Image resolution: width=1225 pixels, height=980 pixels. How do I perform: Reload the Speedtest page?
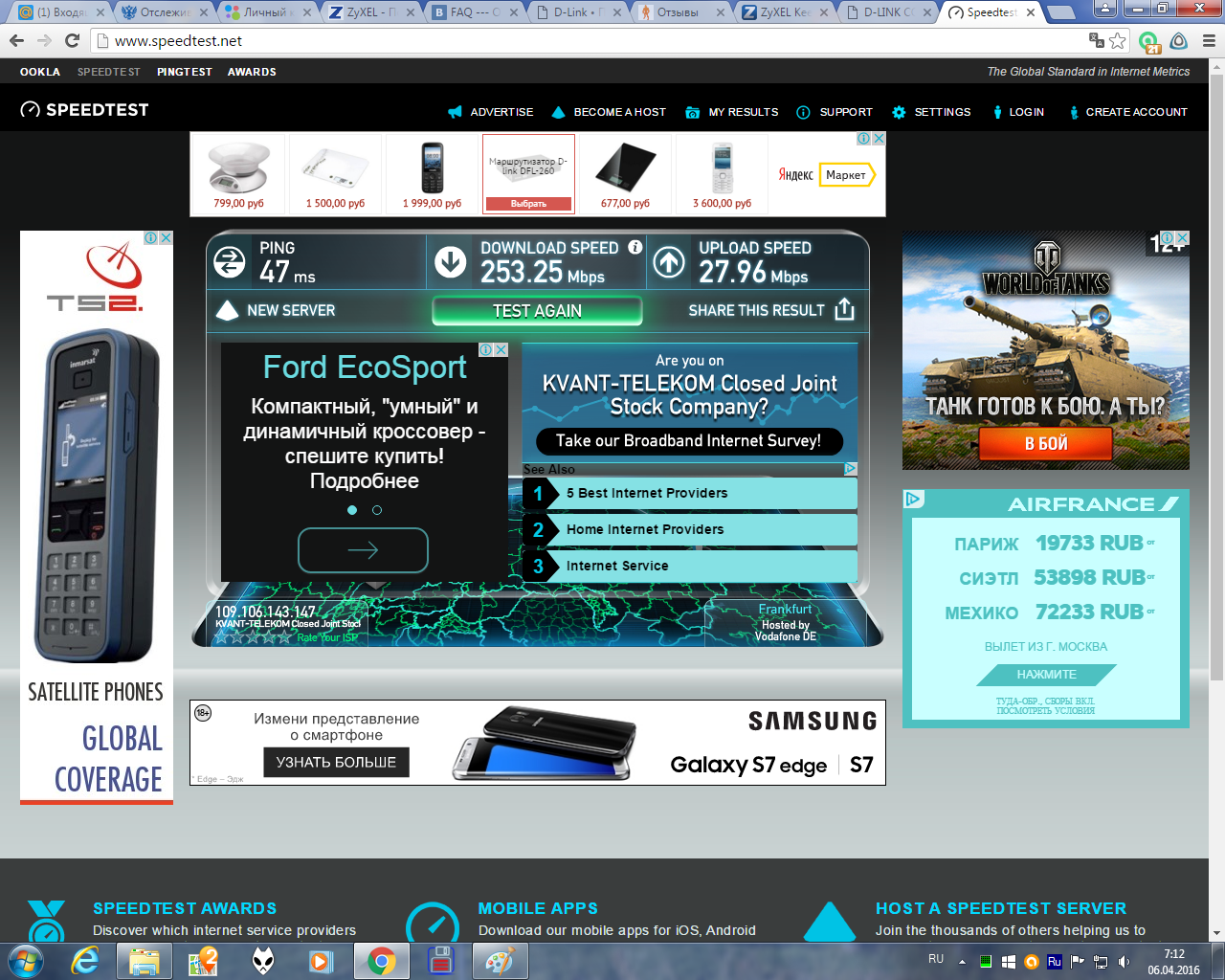point(72,41)
